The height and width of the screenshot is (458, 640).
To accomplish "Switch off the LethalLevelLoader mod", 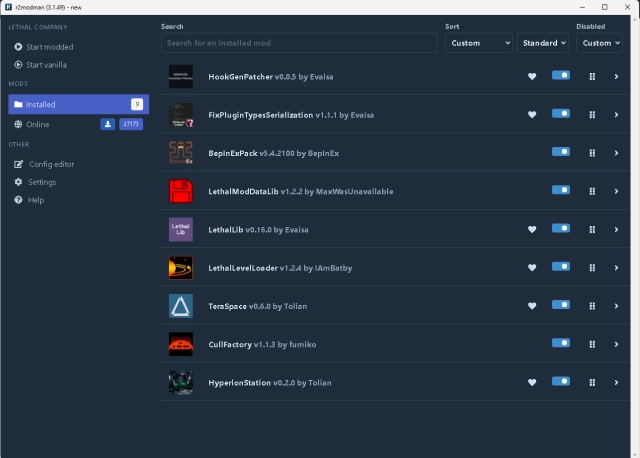I will 561,267.
